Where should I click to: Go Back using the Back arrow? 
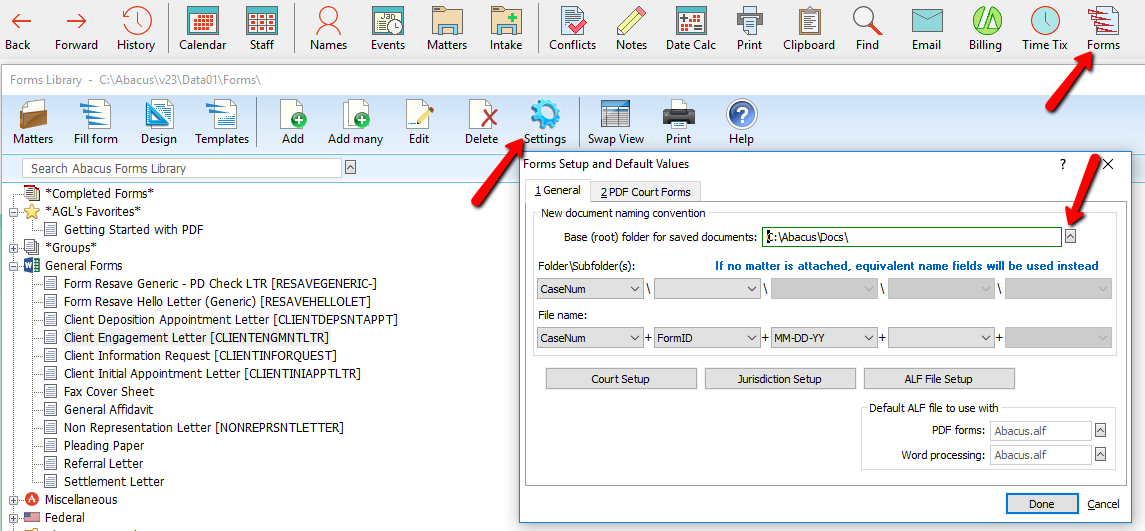coord(18,28)
